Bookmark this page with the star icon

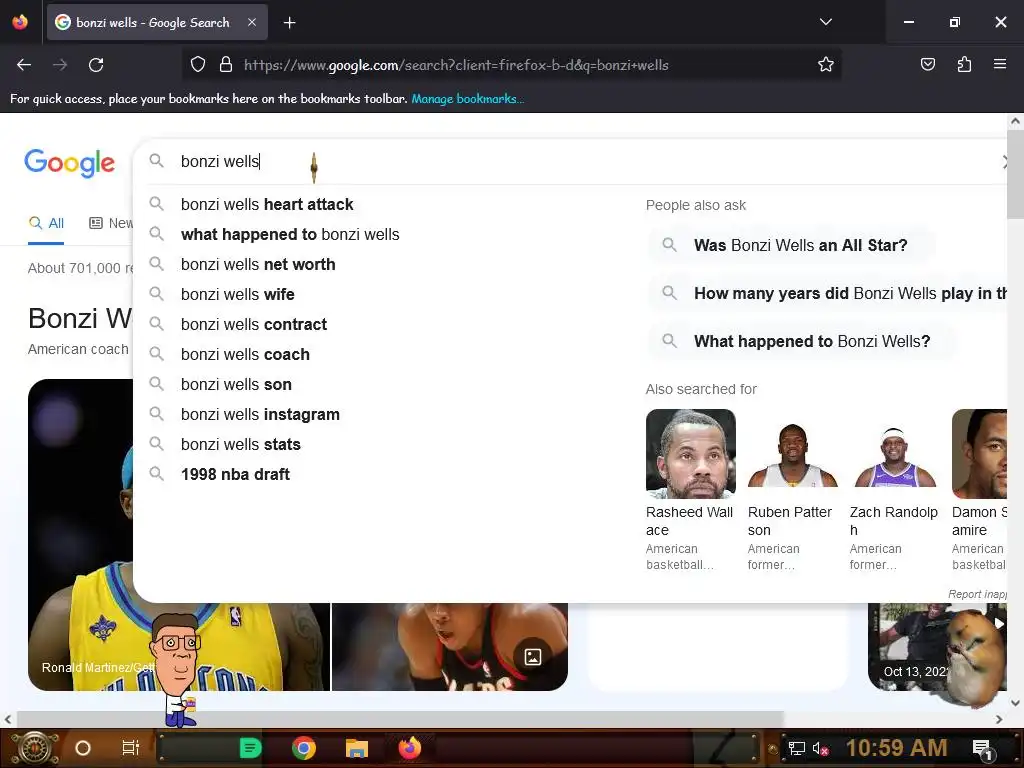coord(825,65)
